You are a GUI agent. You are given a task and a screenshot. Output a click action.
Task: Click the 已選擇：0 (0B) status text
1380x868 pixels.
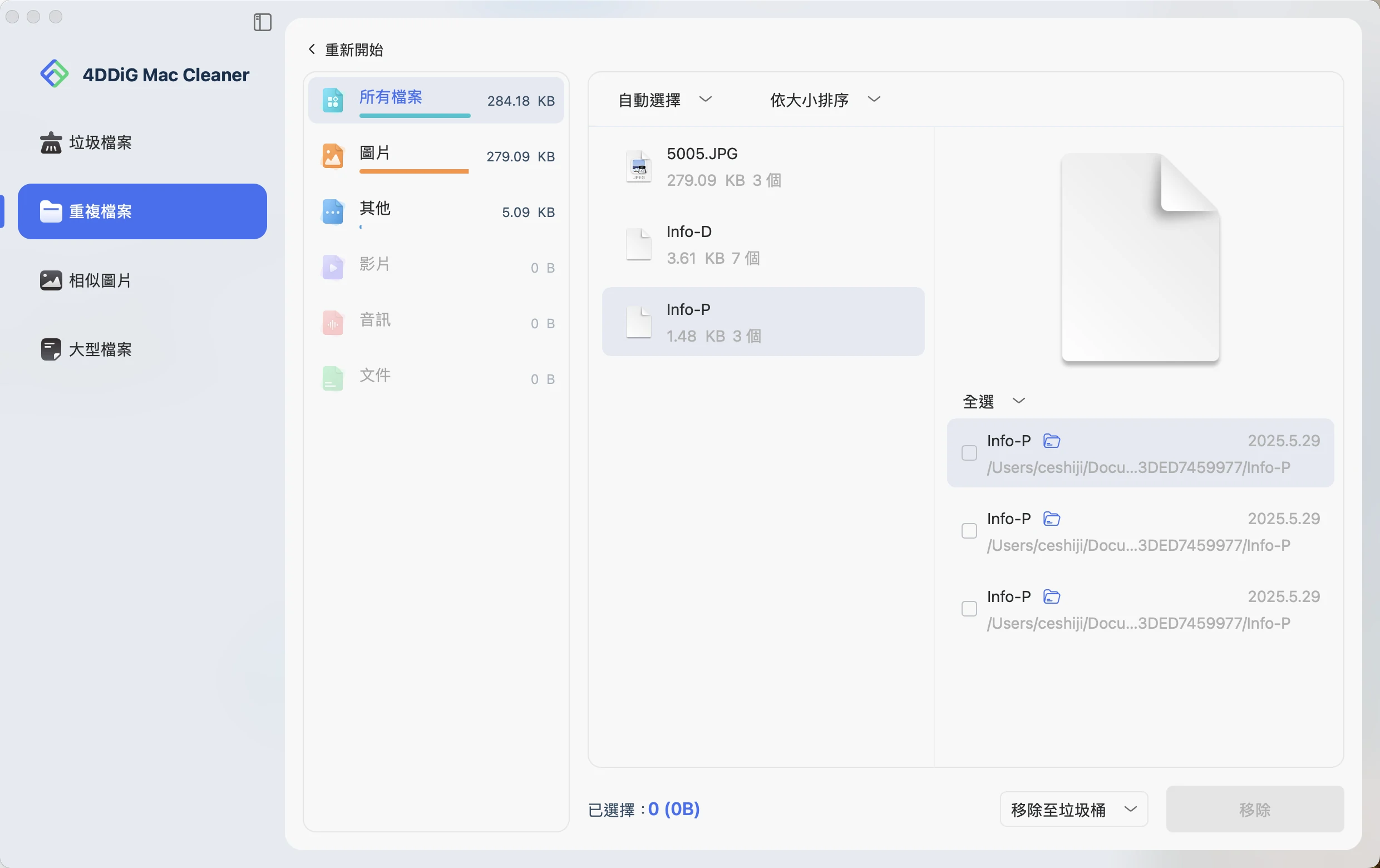click(644, 809)
